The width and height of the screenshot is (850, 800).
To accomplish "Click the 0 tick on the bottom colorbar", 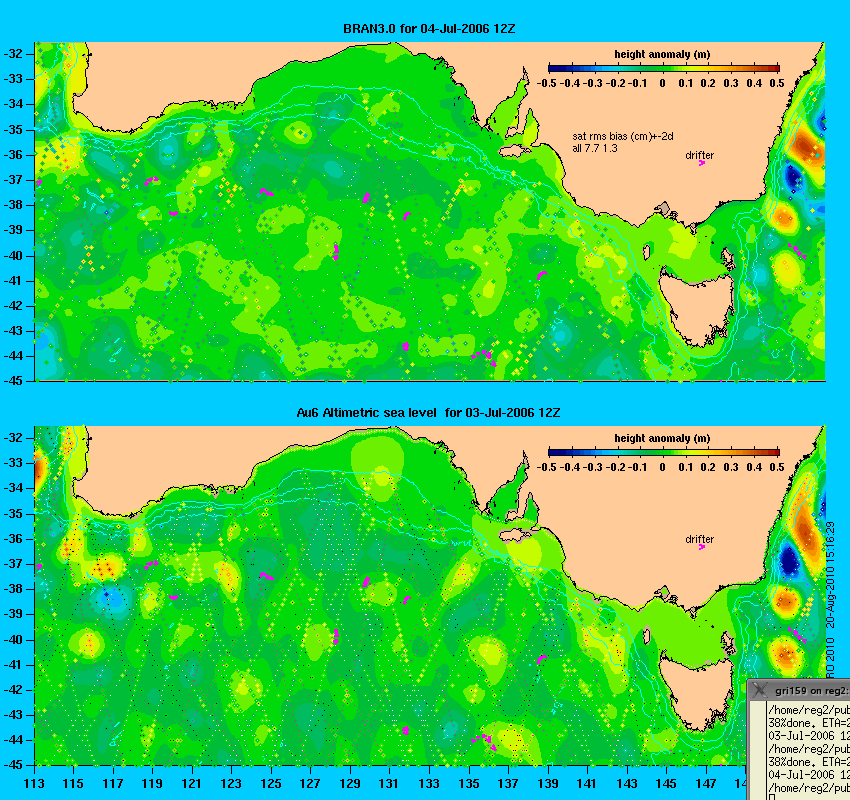I will pos(662,467).
